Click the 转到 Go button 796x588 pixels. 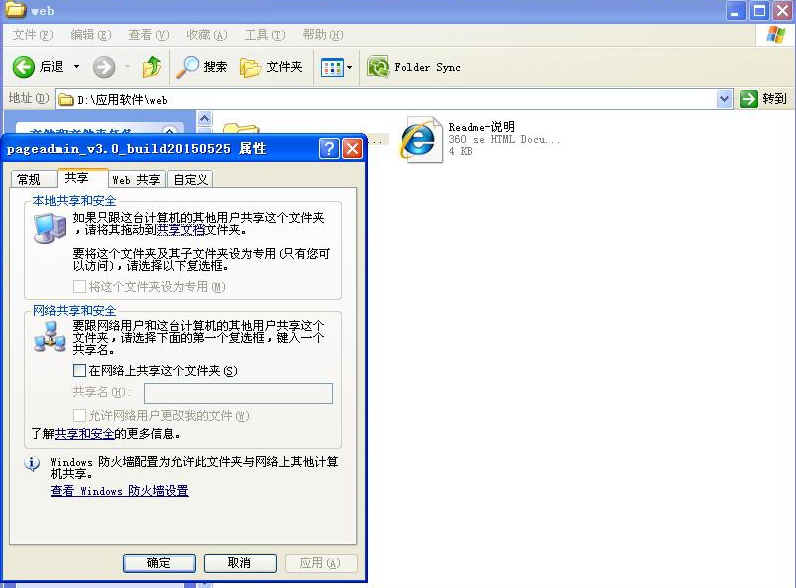(764, 99)
